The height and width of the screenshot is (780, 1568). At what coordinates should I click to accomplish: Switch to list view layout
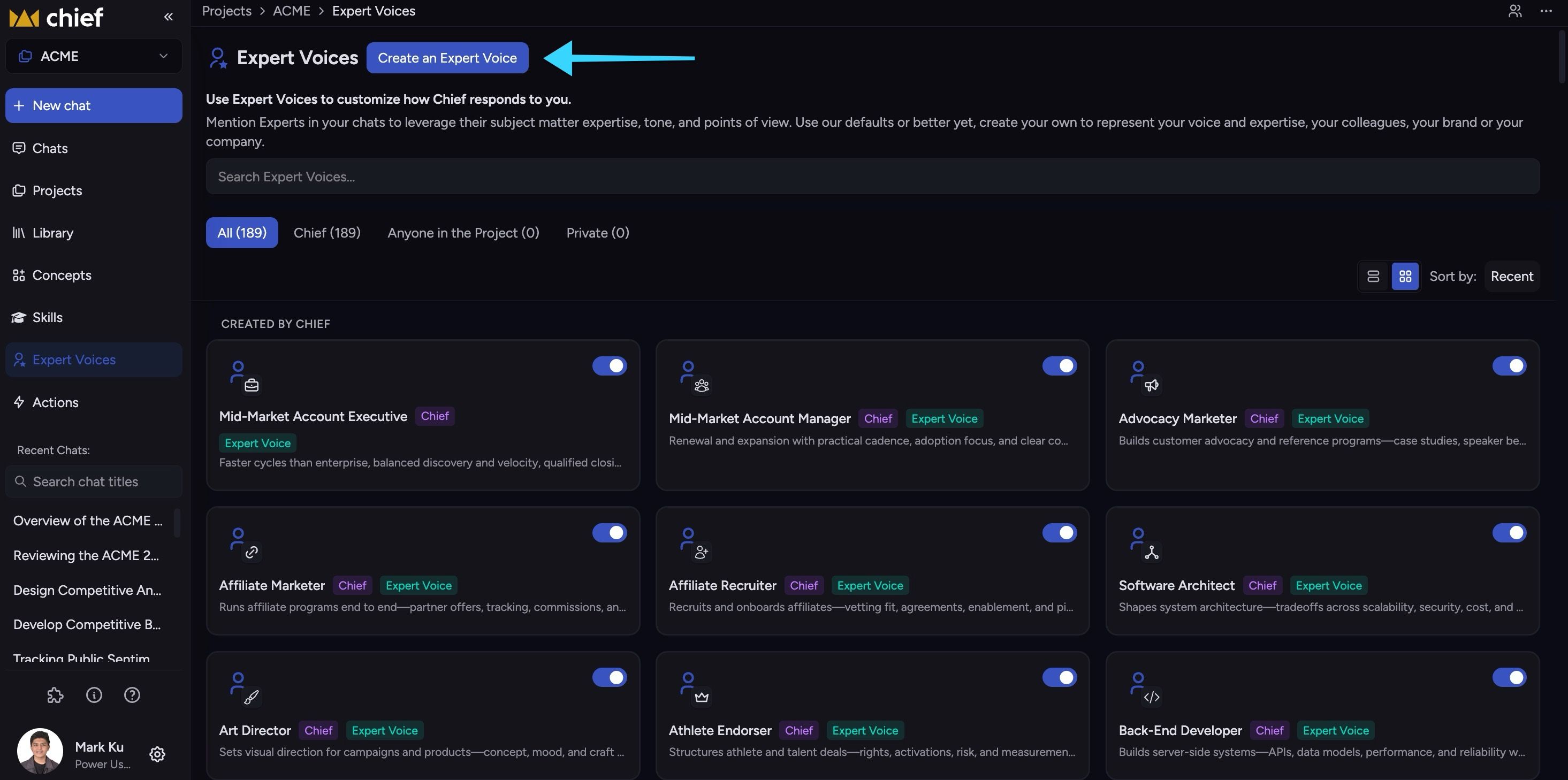point(1373,276)
